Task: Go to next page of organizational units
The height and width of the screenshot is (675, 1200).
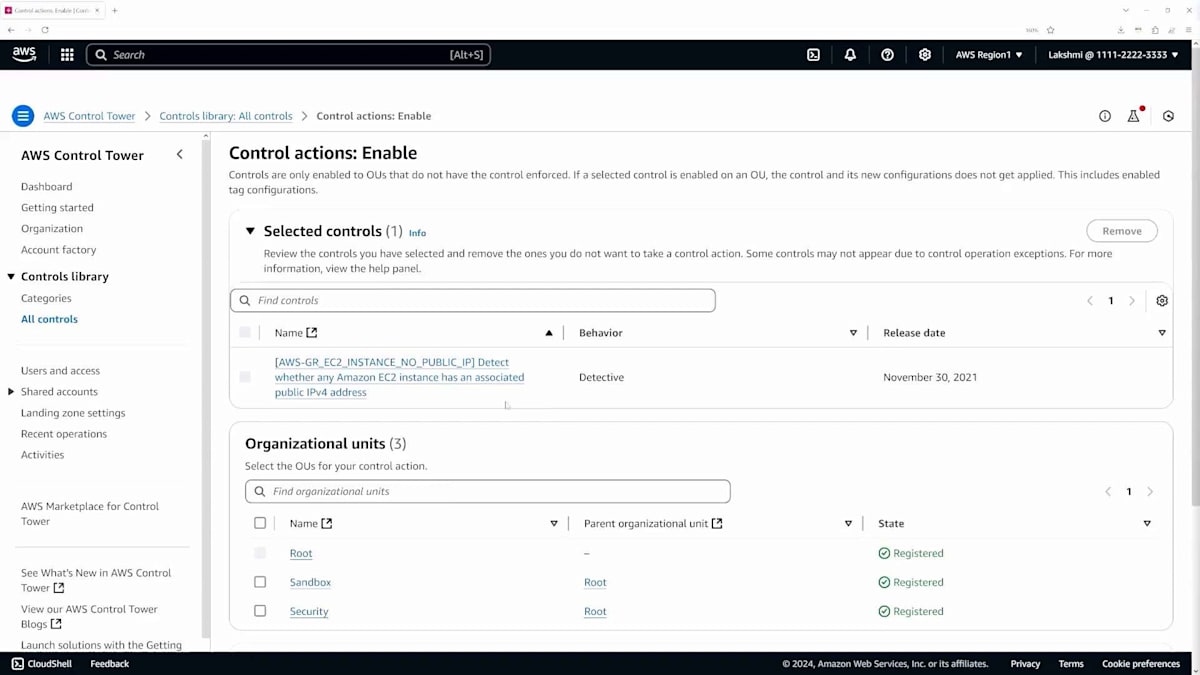Action: pos(1150,492)
